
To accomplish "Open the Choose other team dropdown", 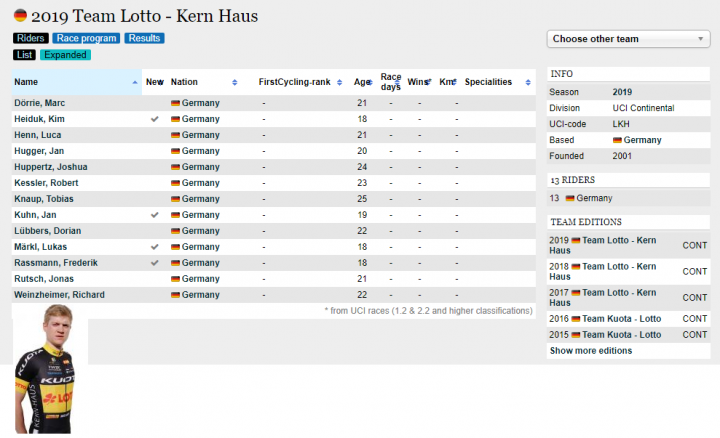I will (x=628, y=39).
